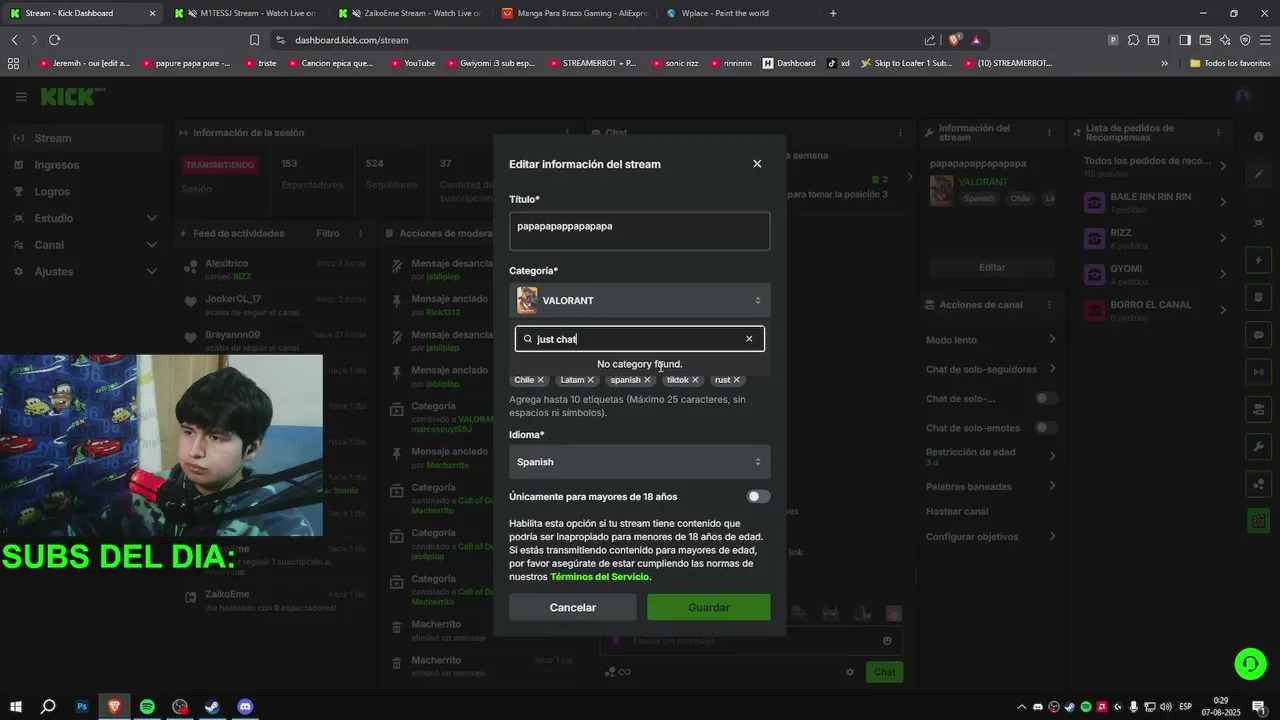
Task: Click the bookmark this page icon
Action: (x=255, y=40)
